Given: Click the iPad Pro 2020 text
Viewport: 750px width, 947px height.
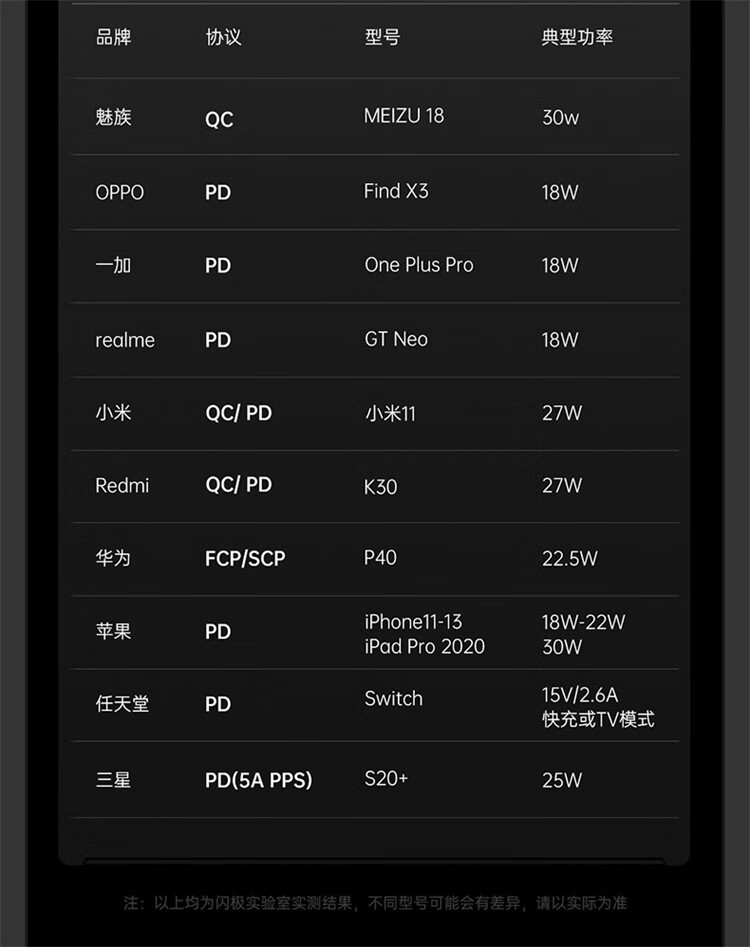Looking at the screenshot, I should tap(424, 646).
